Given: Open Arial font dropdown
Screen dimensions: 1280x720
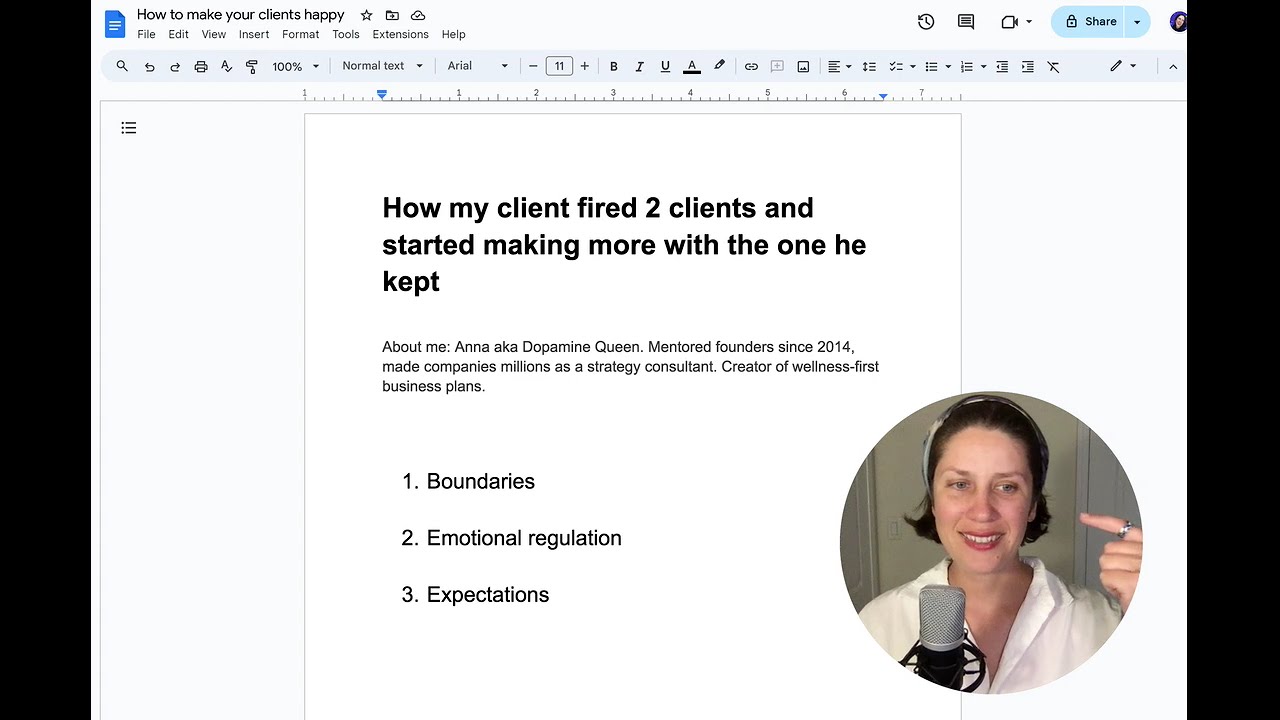Looking at the screenshot, I should (x=478, y=66).
